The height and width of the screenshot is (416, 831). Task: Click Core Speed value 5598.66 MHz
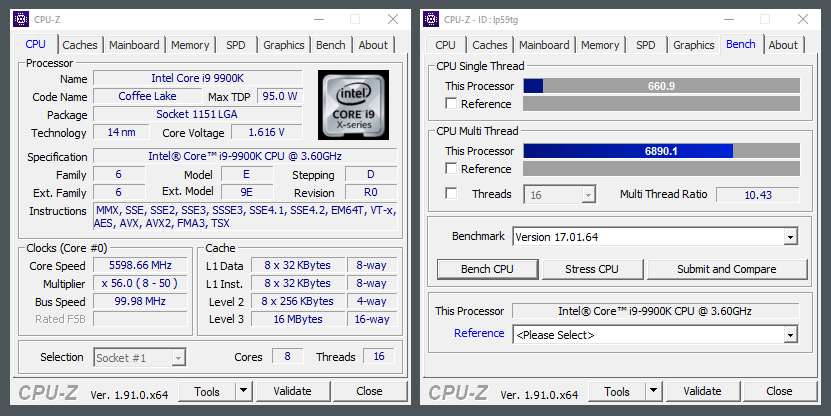(x=140, y=265)
